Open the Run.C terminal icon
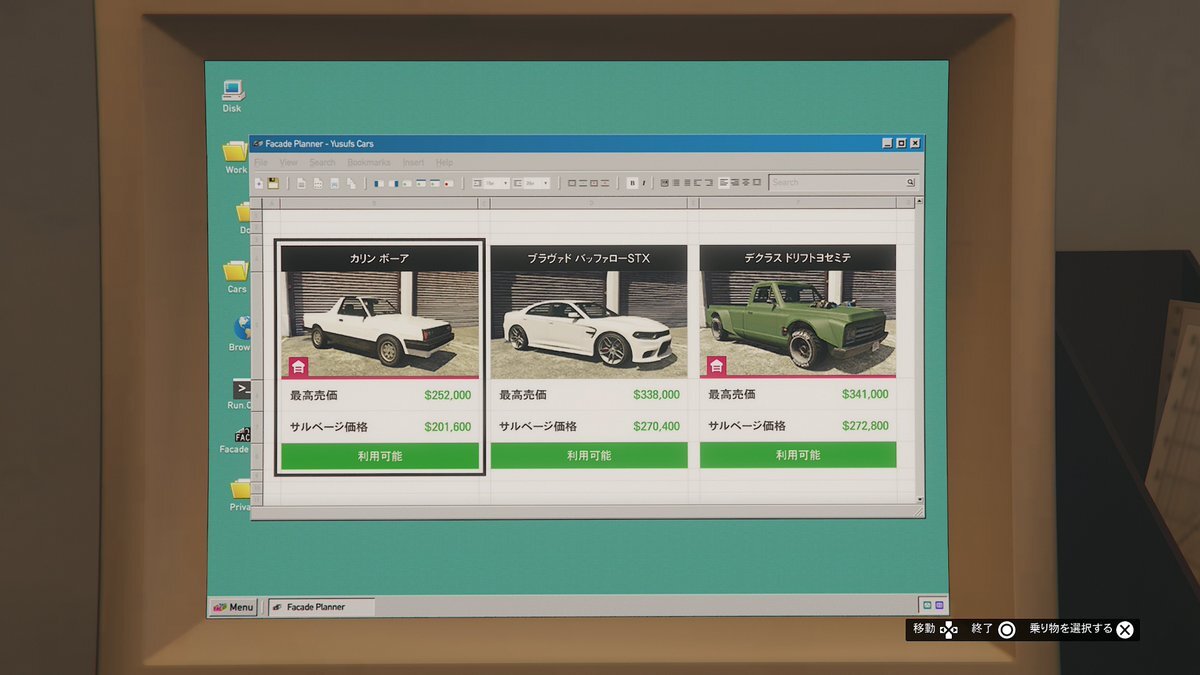 241,395
